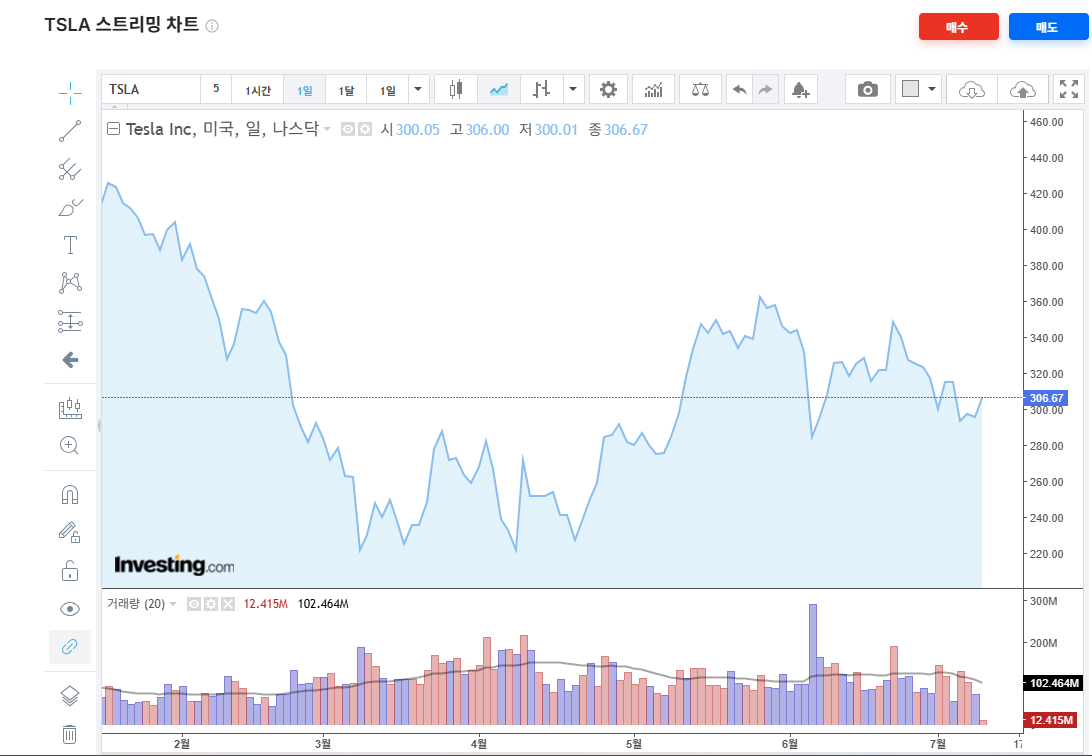This screenshot has width=1092, height=756.
Task: Switch to area line chart style
Action: [x=499, y=89]
